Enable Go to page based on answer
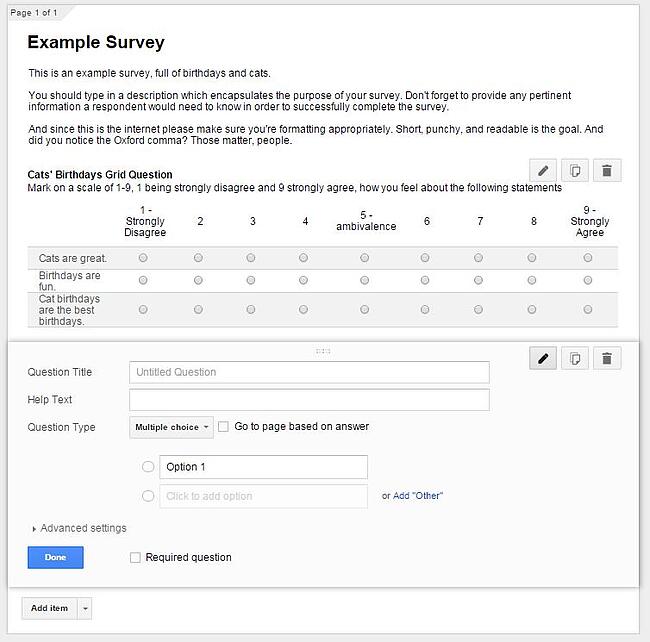650x642 pixels. [x=224, y=427]
